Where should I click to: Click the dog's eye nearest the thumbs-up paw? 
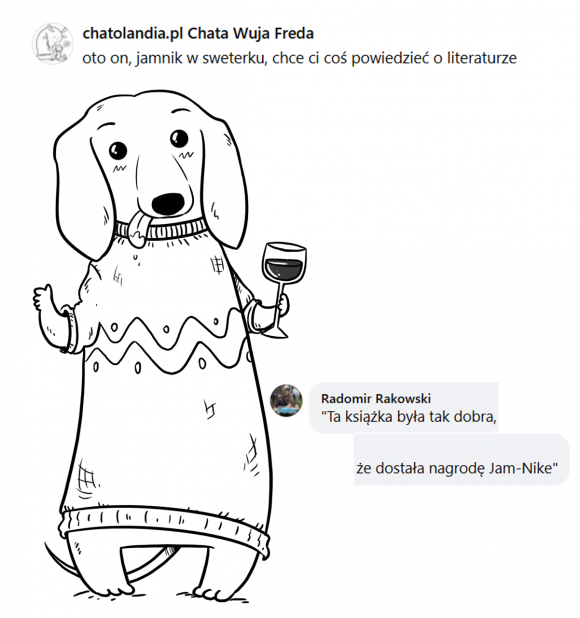coord(118,150)
